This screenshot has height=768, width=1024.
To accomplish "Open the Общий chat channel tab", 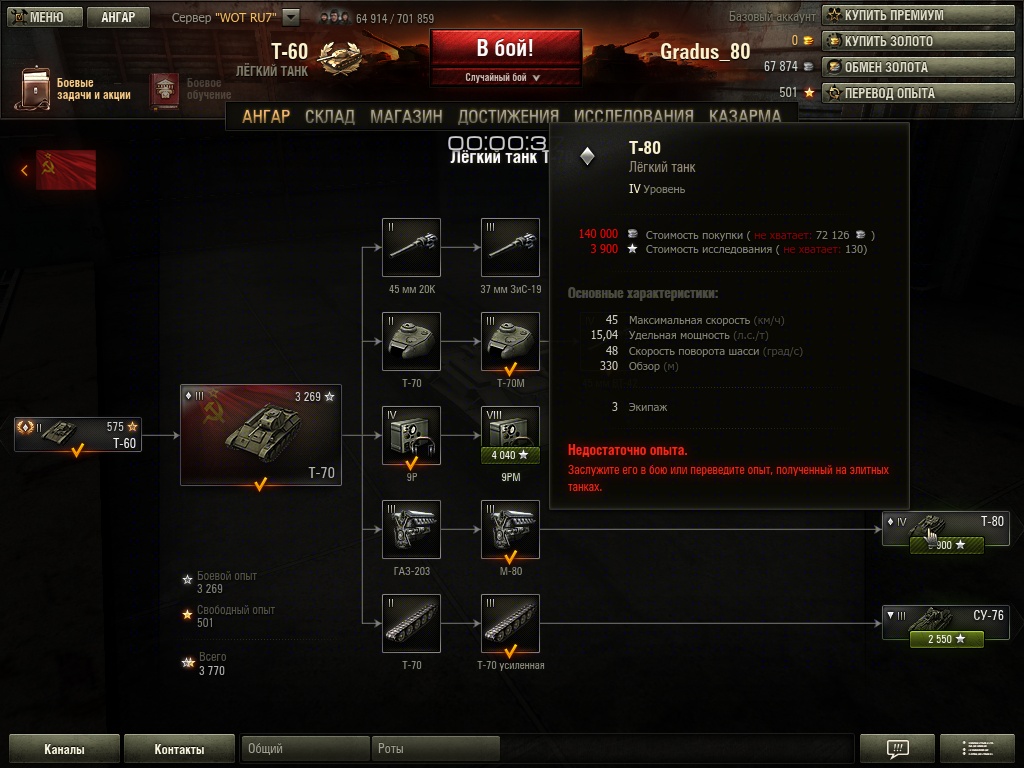I will pyautogui.click(x=305, y=748).
